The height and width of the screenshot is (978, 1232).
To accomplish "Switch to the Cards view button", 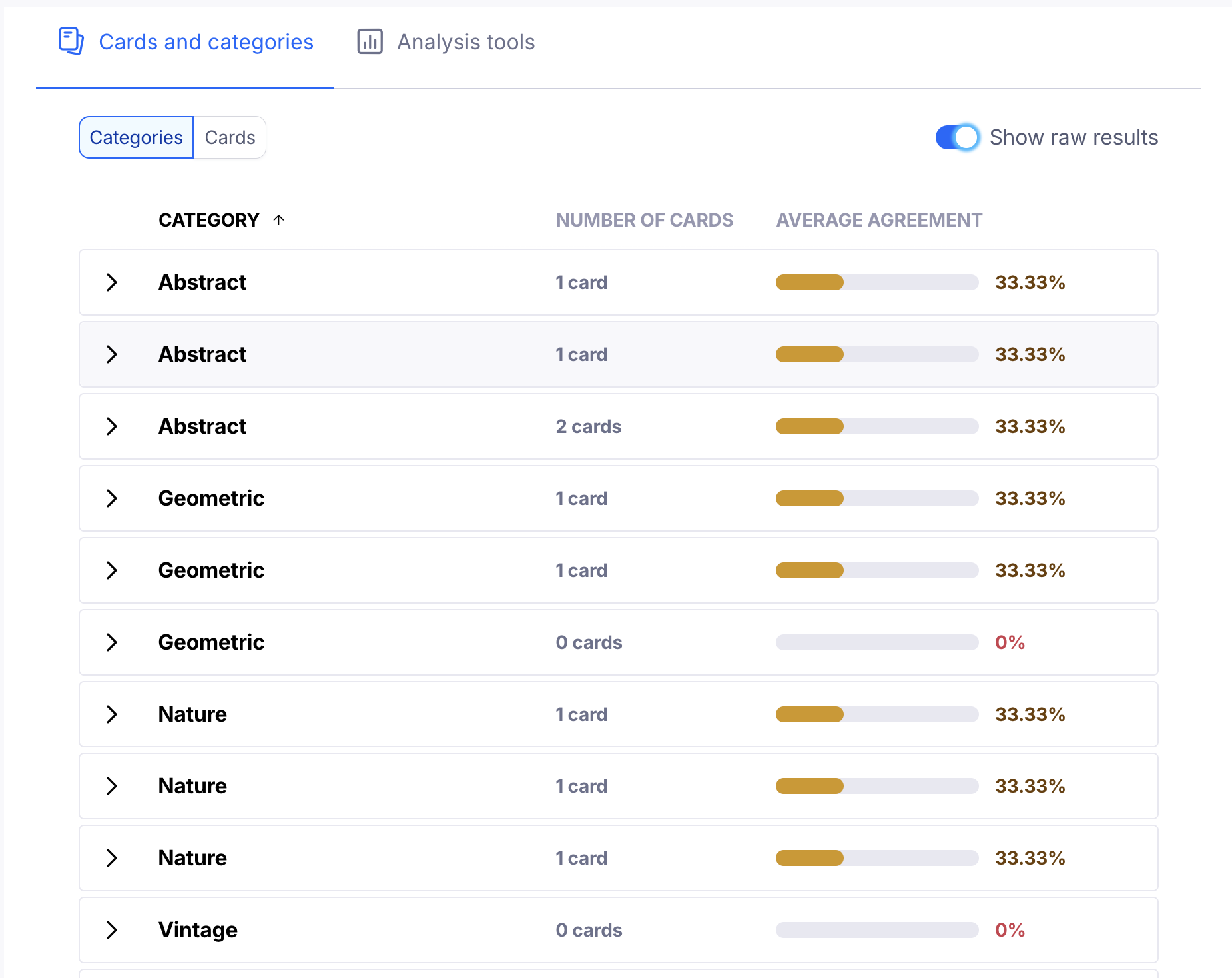I will pyautogui.click(x=230, y=137).
